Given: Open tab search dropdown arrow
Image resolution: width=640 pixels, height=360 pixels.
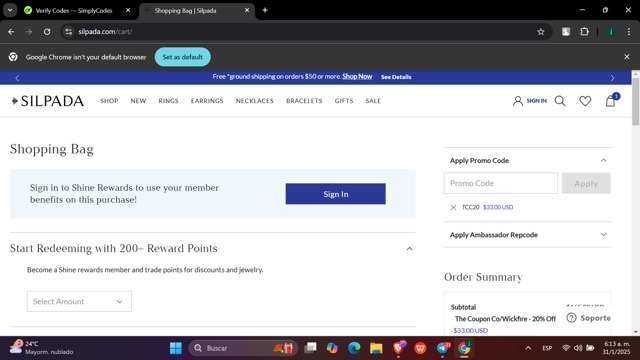Looking at the screenshot, I should click(10, 10).
